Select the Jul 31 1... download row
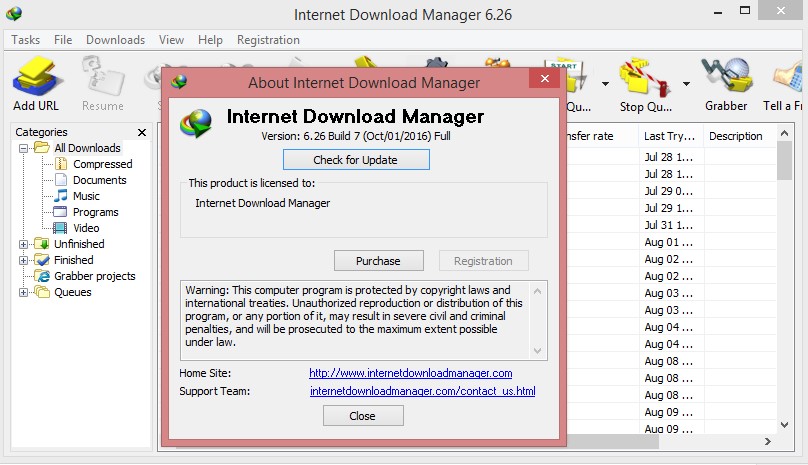 point(671,225)
